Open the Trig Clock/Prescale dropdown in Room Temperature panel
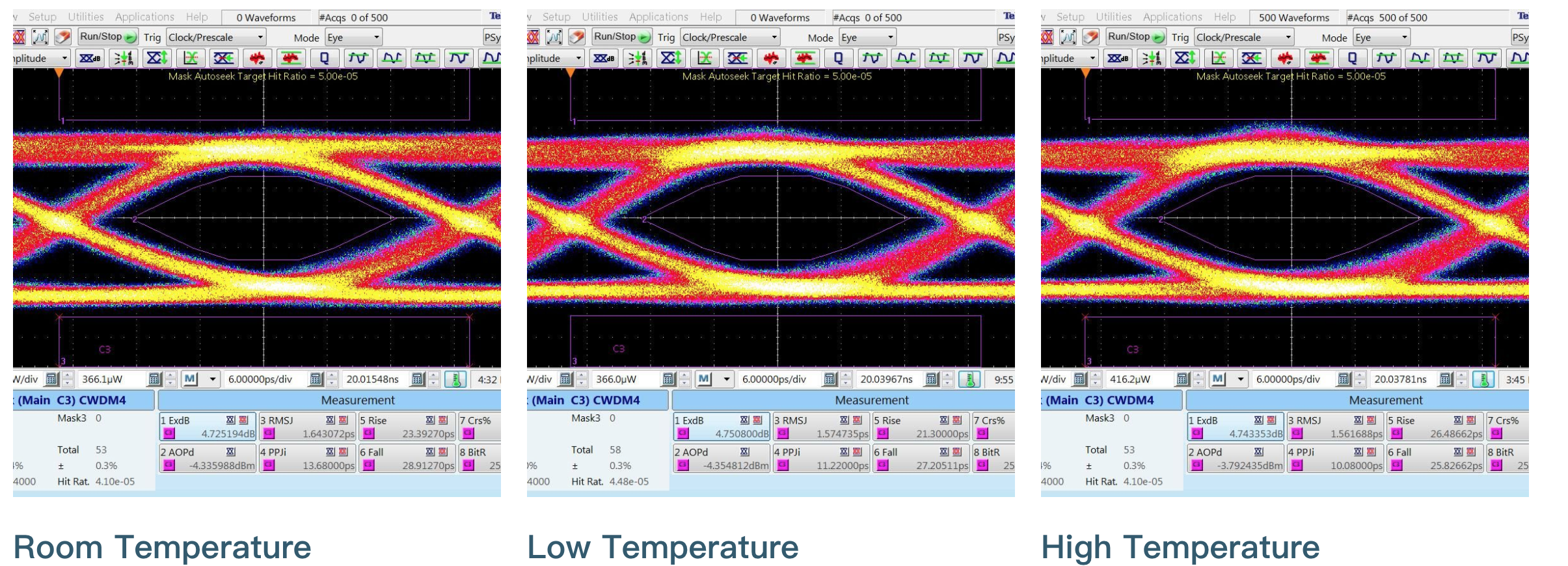 [216, 37]
